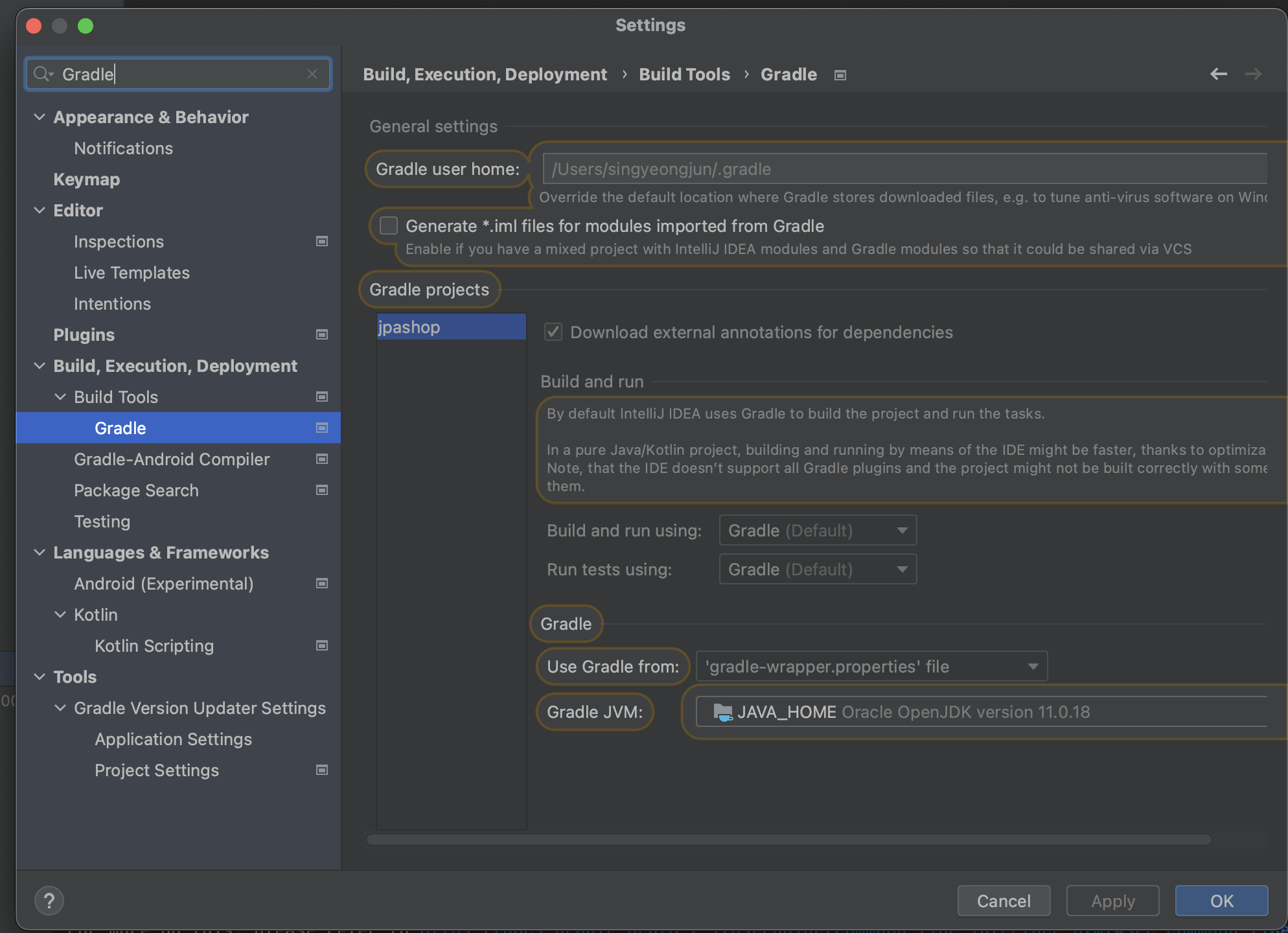Click project-level icon beside Package Search
Screen dimensions: 1288x933
pos(321,490)
